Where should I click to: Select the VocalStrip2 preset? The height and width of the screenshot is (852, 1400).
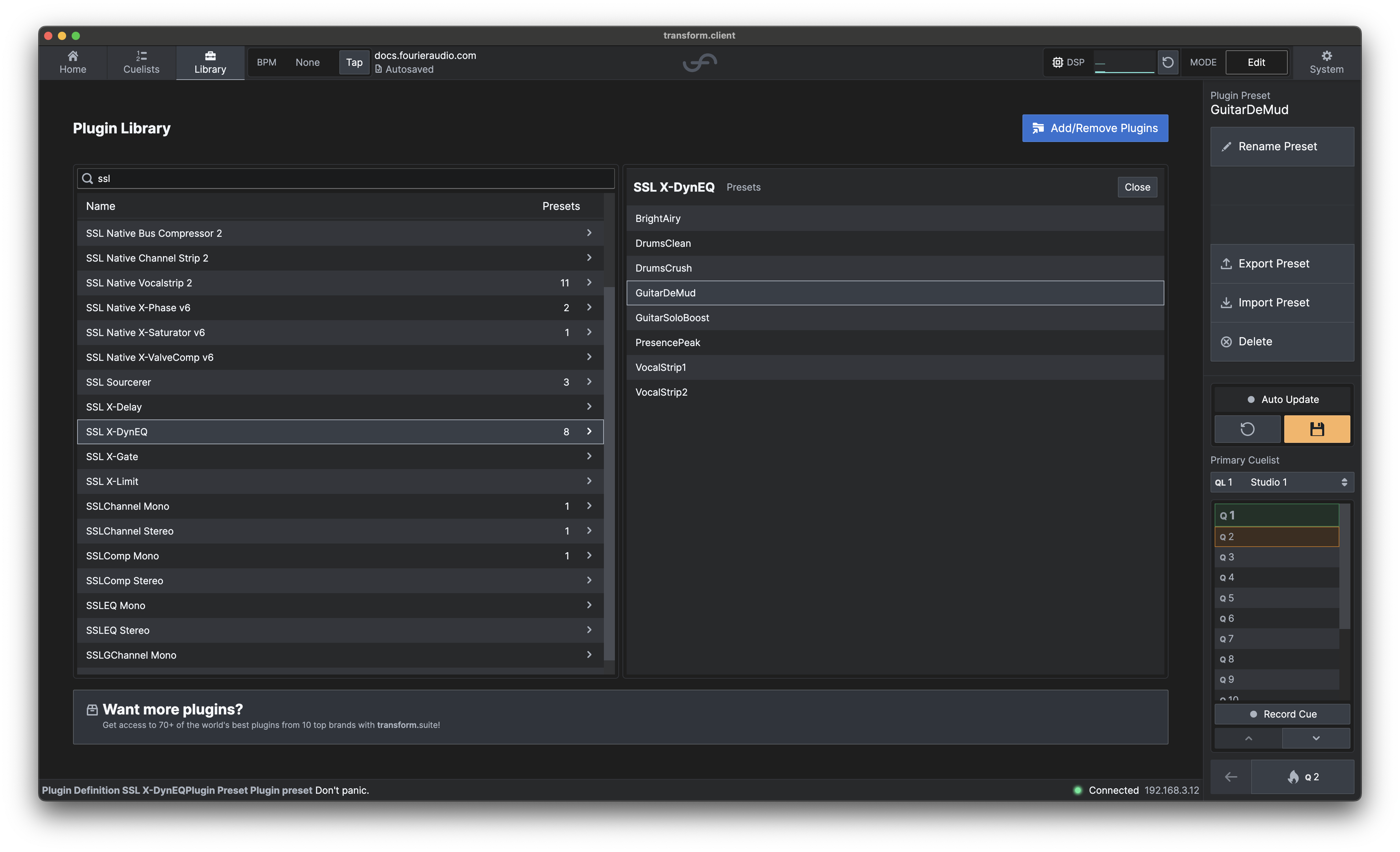point(895,392)
